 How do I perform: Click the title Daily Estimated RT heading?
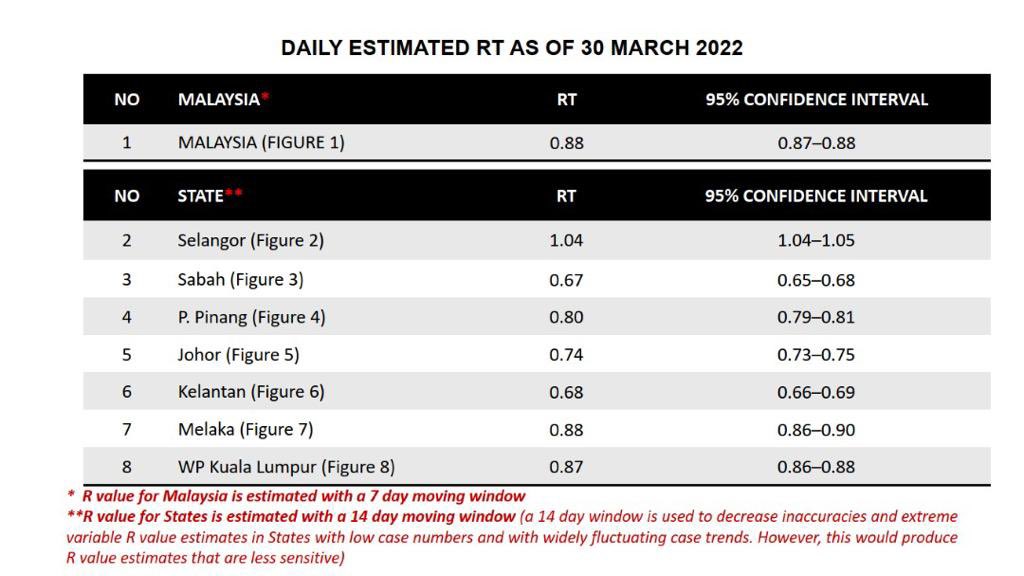click(512, 48)
